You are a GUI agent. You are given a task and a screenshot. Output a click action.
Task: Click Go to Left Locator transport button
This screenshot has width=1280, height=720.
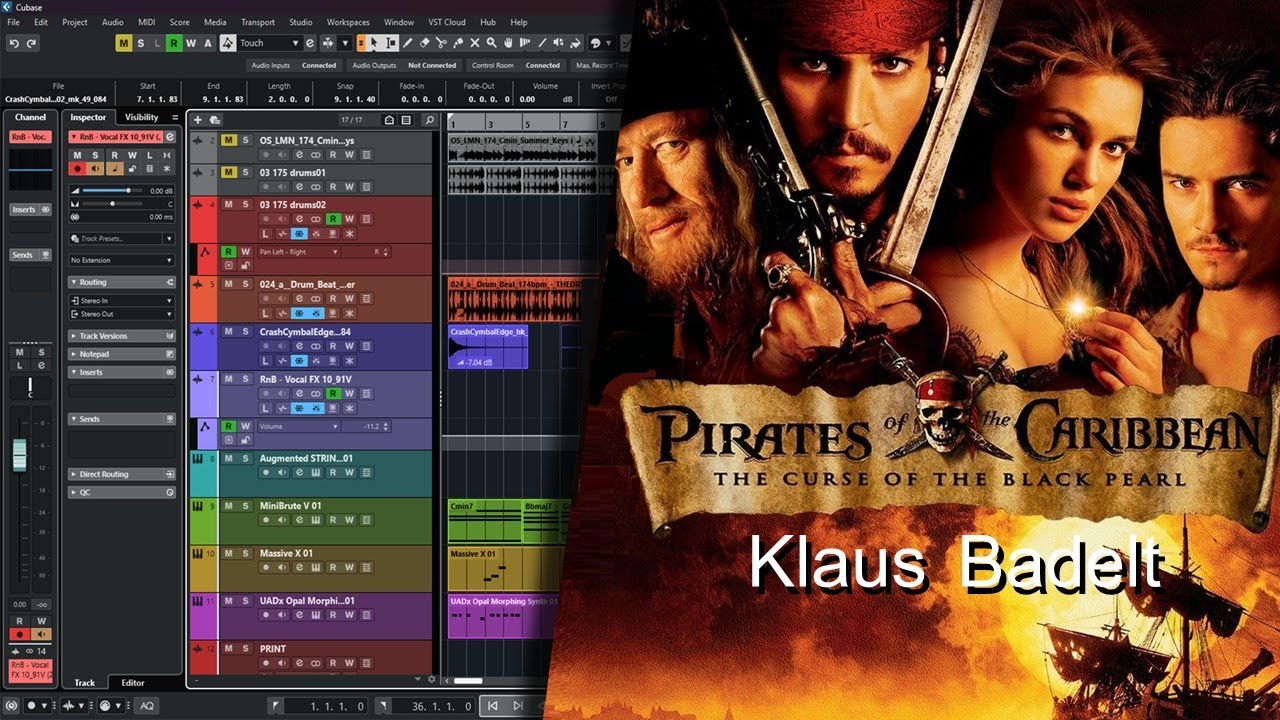(492, 705)
